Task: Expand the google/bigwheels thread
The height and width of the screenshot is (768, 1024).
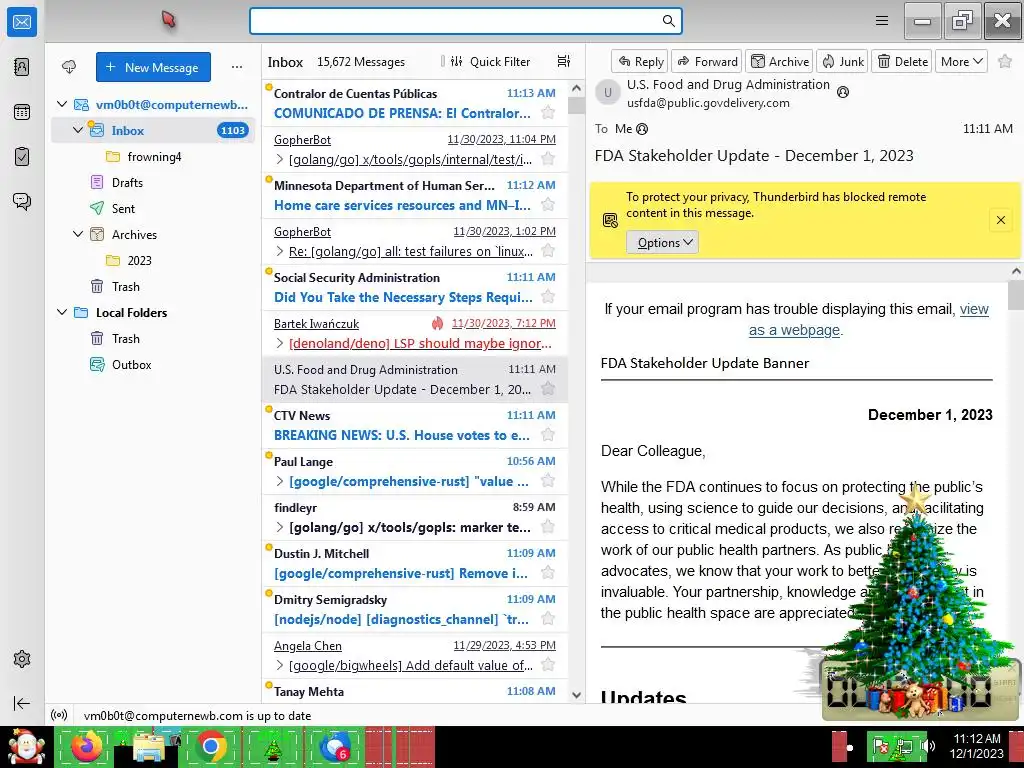Action: tap(280, 665)
